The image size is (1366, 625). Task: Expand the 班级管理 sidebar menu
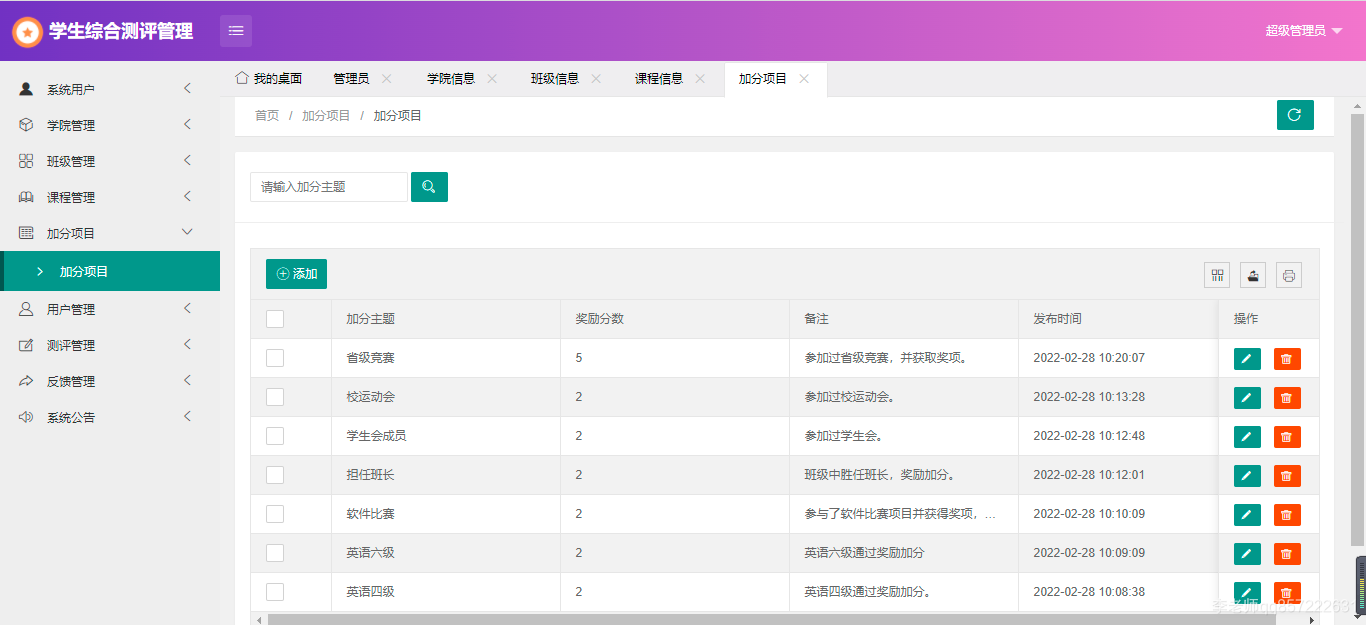point(110,161)
